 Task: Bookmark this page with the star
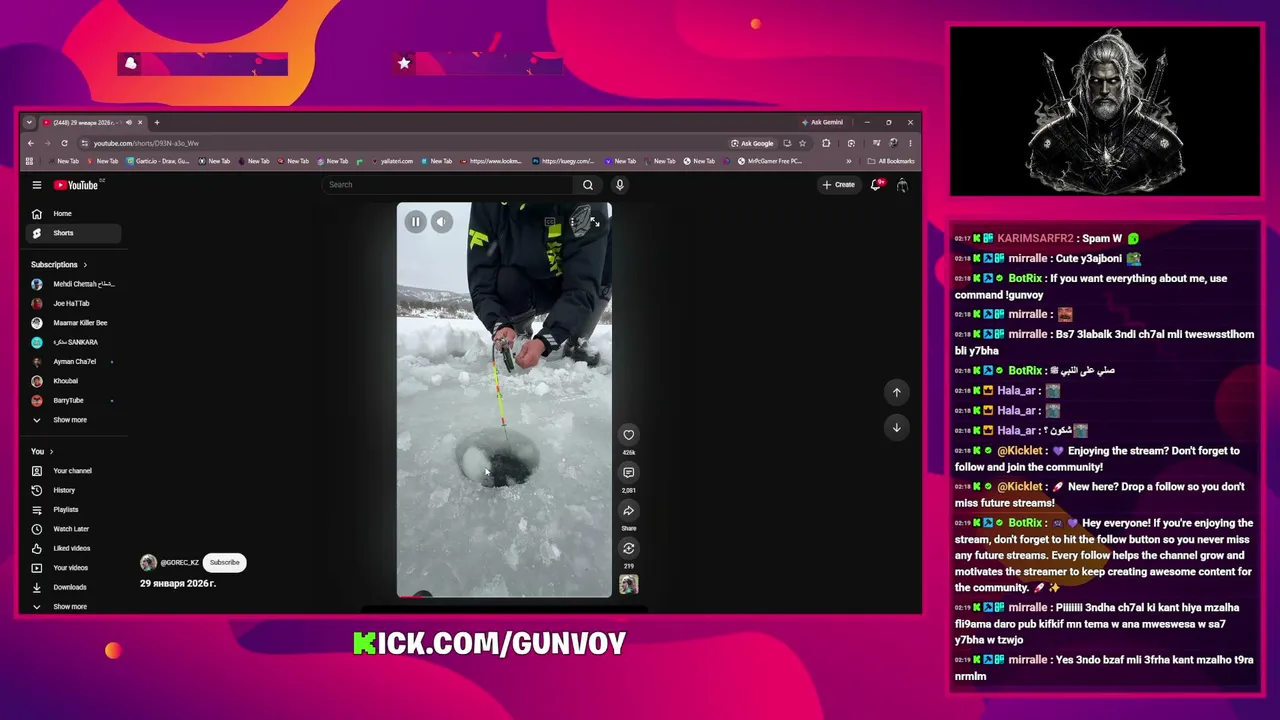802,143
